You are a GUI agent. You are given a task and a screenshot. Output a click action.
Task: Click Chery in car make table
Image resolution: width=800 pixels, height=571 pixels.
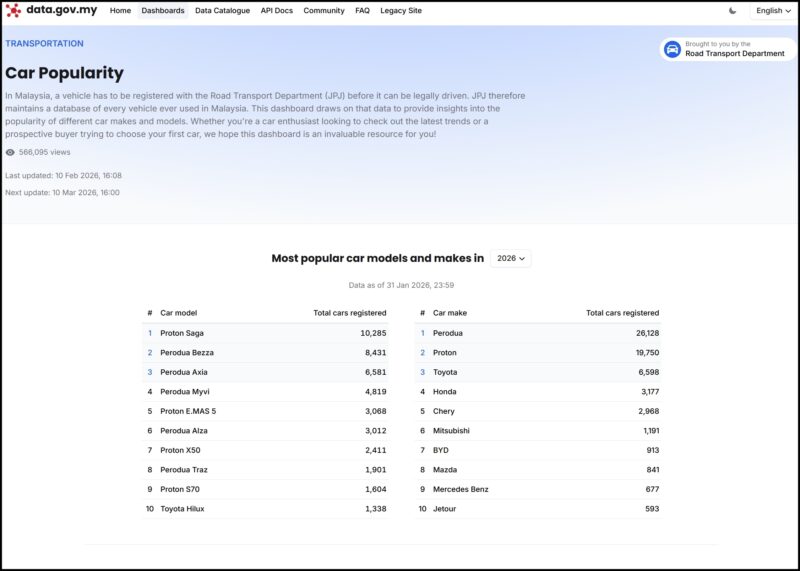coord(444,411)
